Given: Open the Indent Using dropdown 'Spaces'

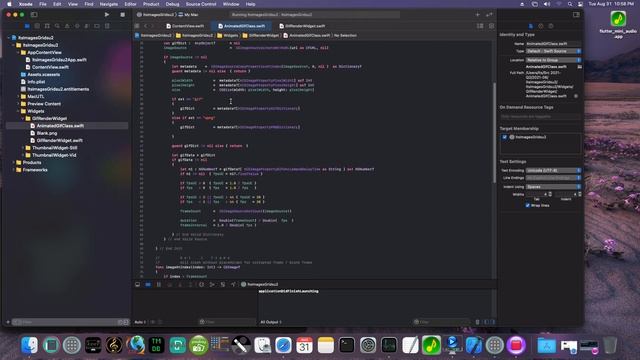Looking at the screenshot, I should tap(553, 187).
